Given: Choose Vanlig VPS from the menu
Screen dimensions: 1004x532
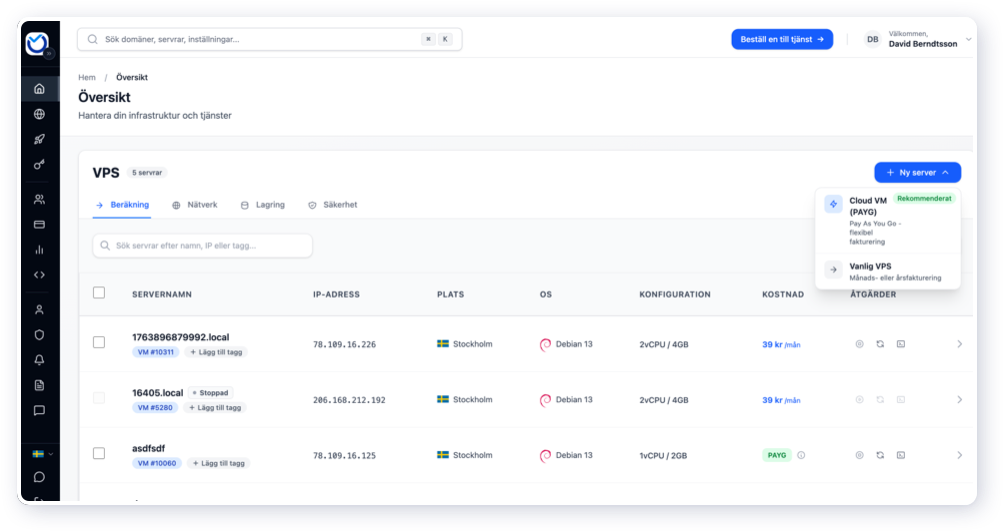Looking at the screenshot, I should [x=888, y=271].
